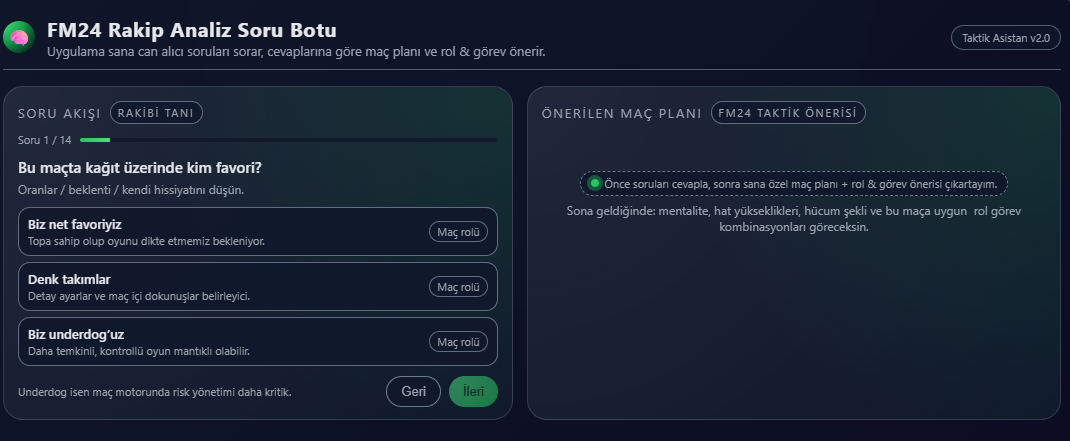
Task: Click the green status dot indicator
Action: 595,183
